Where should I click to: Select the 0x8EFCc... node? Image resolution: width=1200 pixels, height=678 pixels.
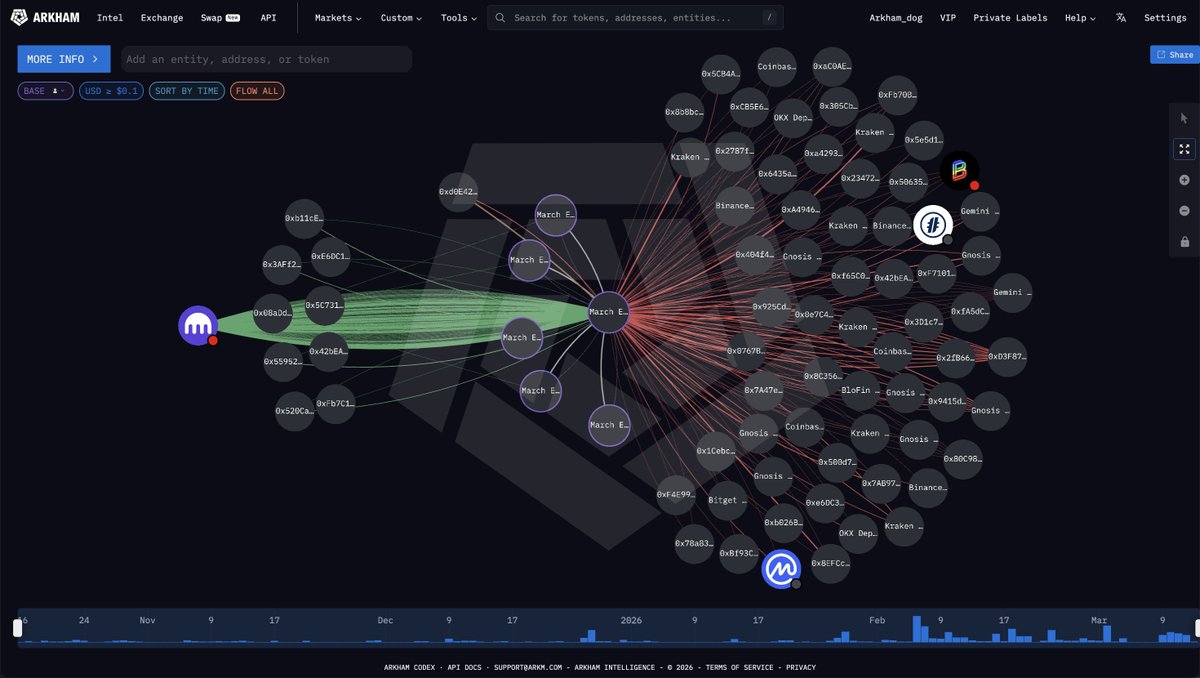(831, 564)
